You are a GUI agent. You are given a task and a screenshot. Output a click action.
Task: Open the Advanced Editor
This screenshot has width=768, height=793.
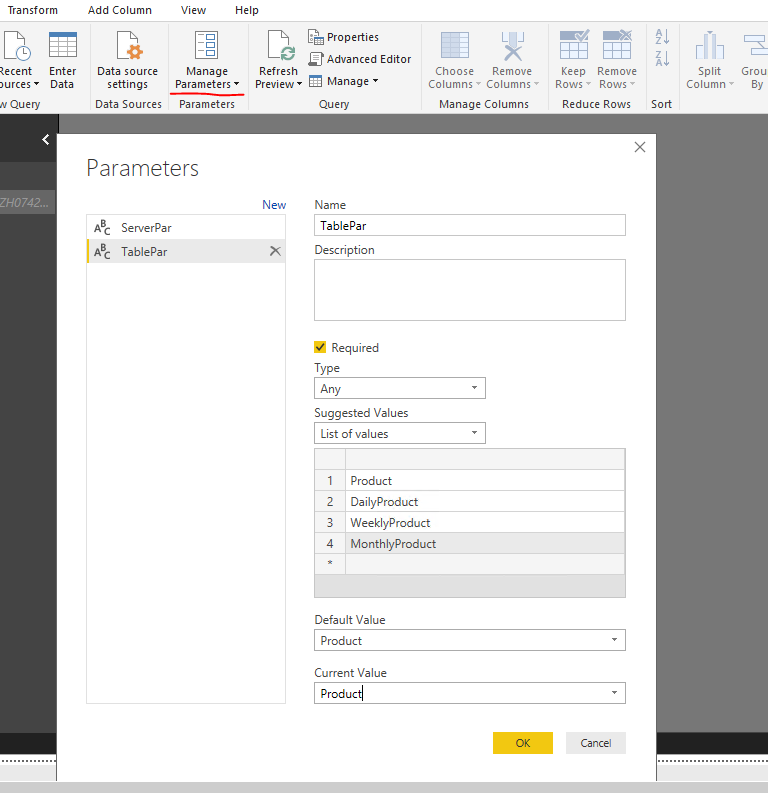pos(359,59)
